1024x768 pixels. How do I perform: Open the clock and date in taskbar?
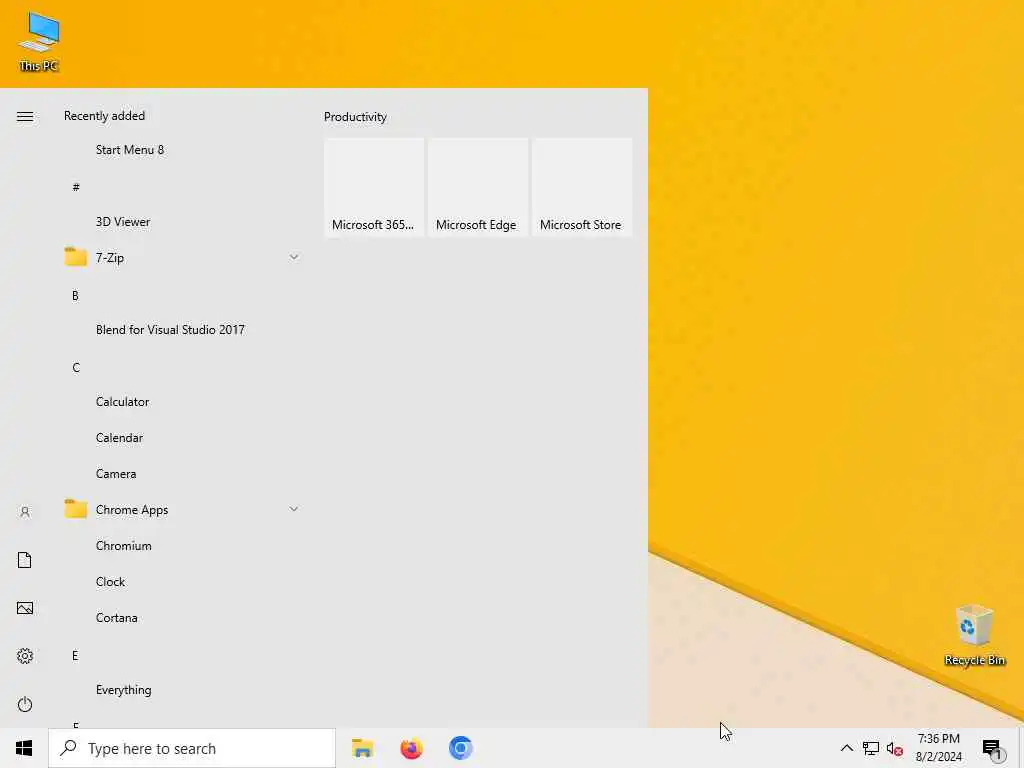click(x=938, y=748)
